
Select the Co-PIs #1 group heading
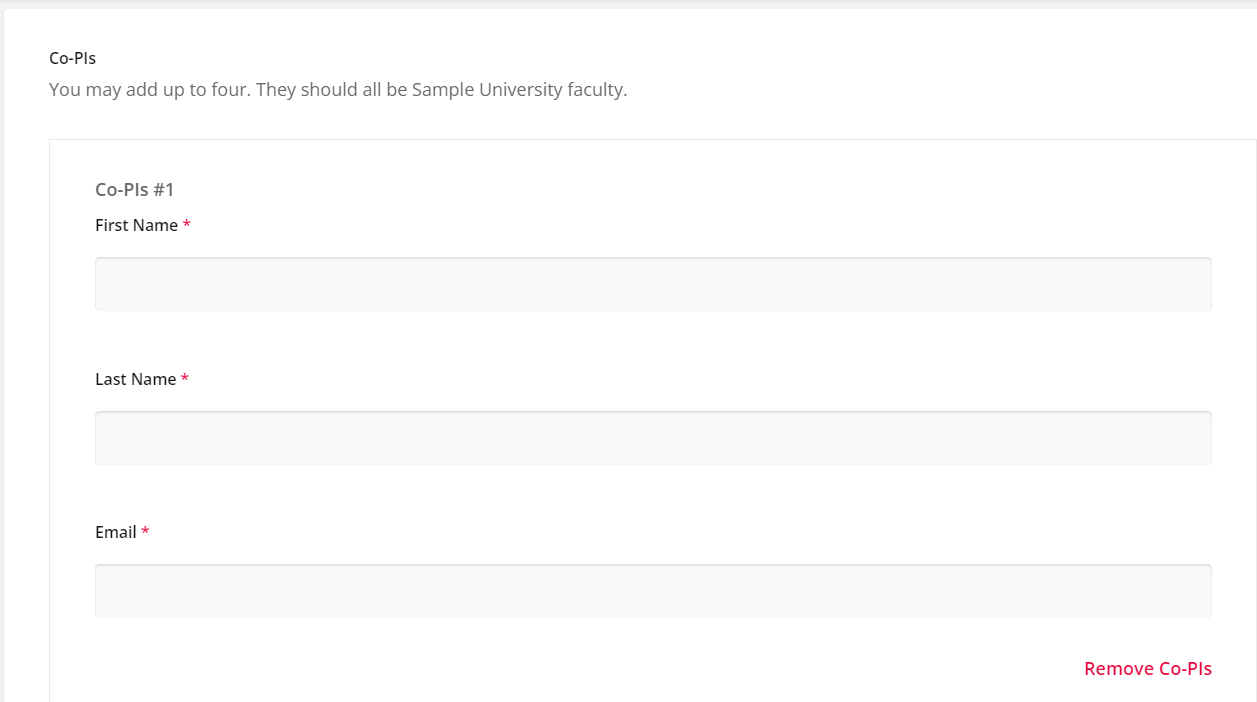(134, 190)
